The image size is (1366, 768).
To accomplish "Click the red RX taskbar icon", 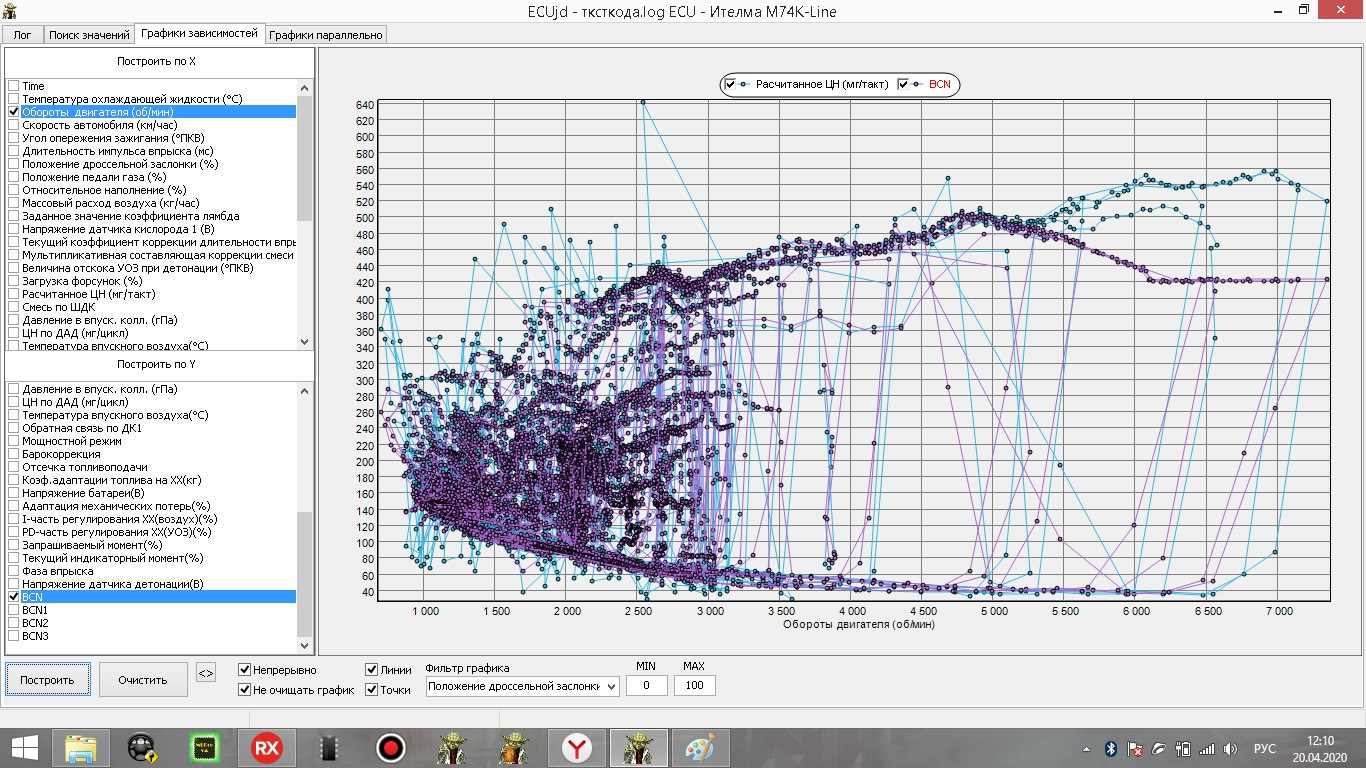I will [267, 747].
